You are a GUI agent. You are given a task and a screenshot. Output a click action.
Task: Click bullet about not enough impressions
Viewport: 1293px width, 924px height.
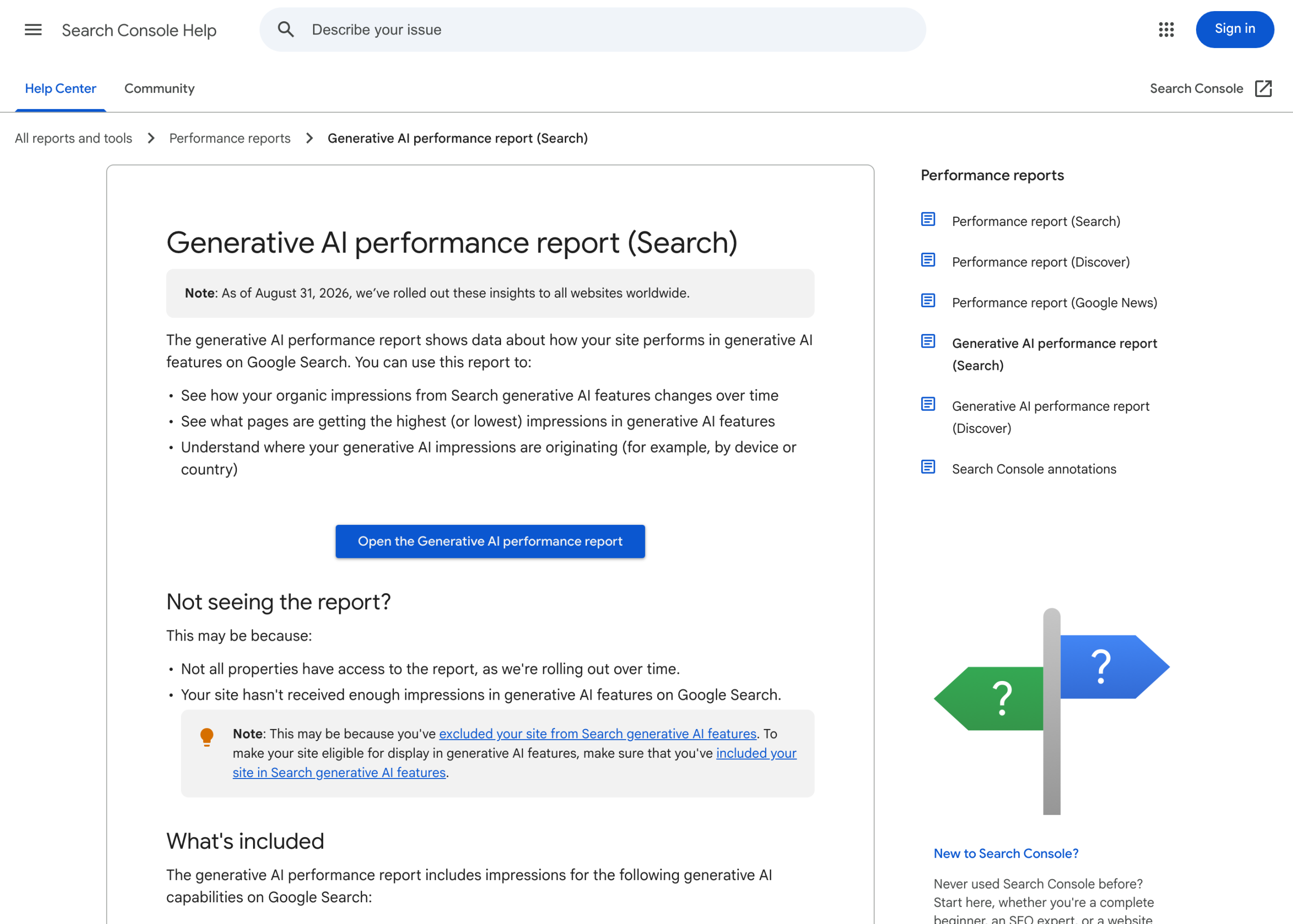481,695
